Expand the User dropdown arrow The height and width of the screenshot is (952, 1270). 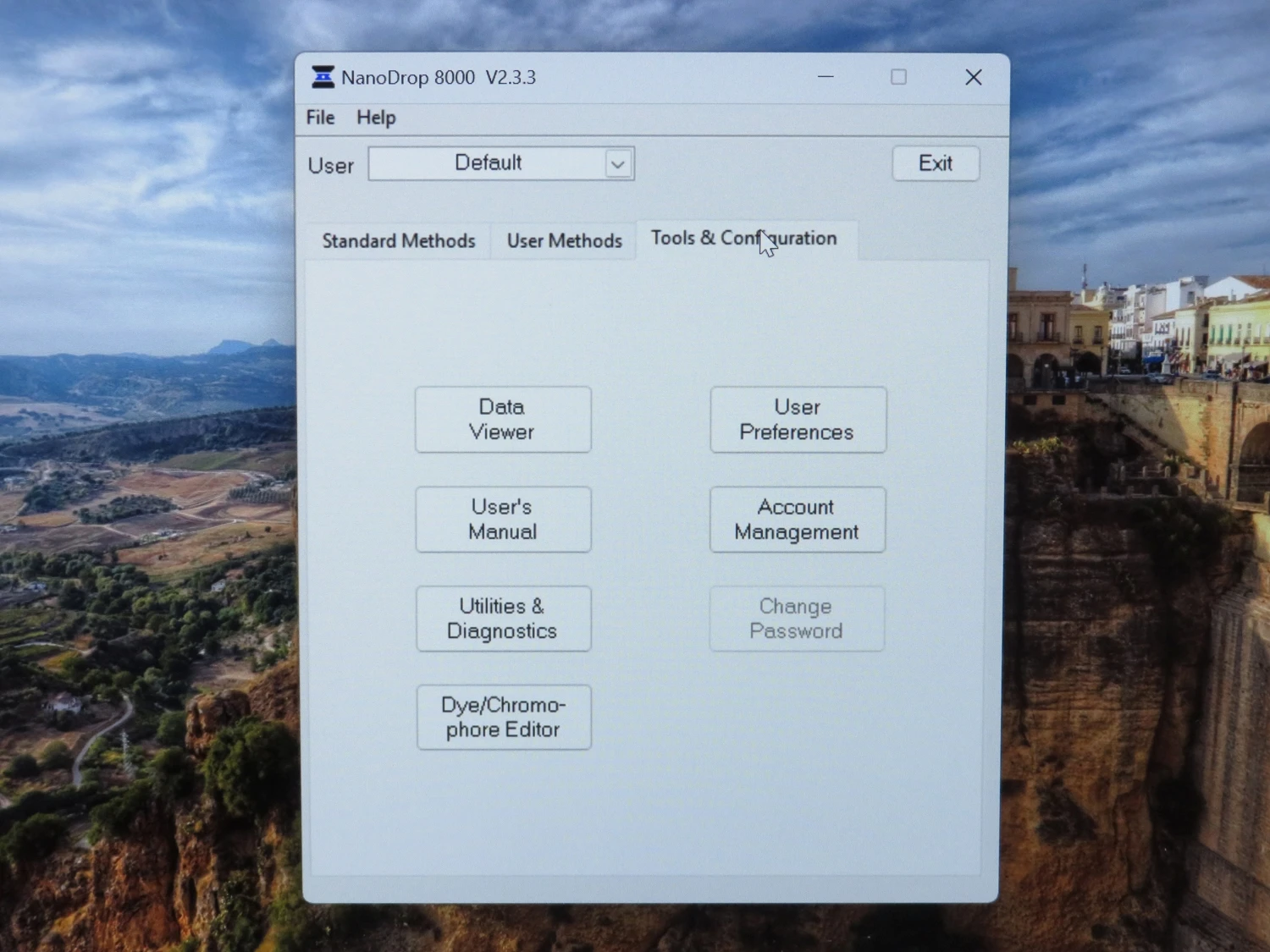[618, 164]
